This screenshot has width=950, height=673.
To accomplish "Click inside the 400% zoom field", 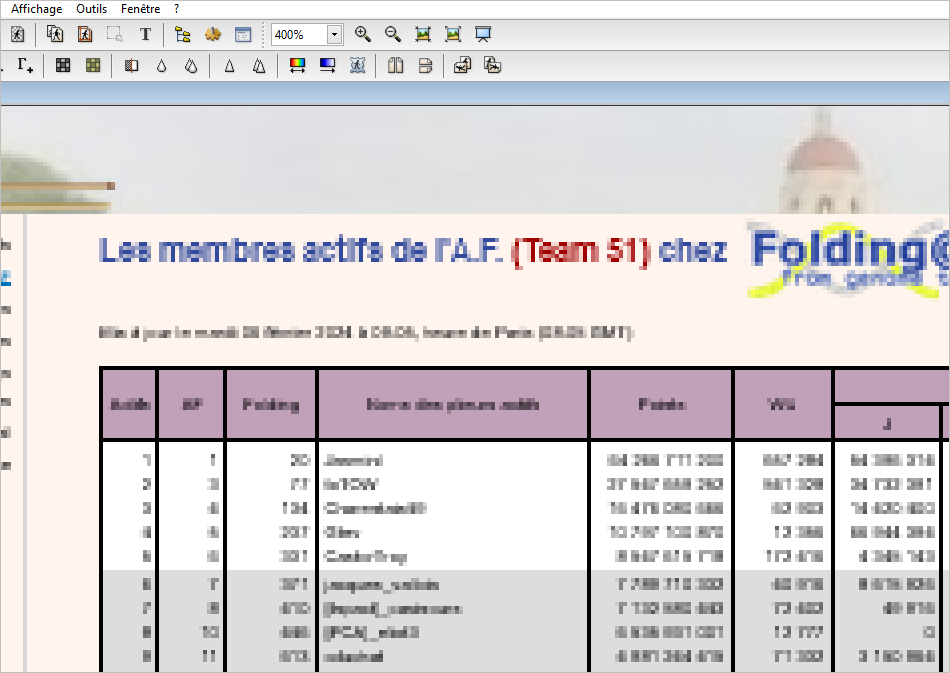I will 298,35.
